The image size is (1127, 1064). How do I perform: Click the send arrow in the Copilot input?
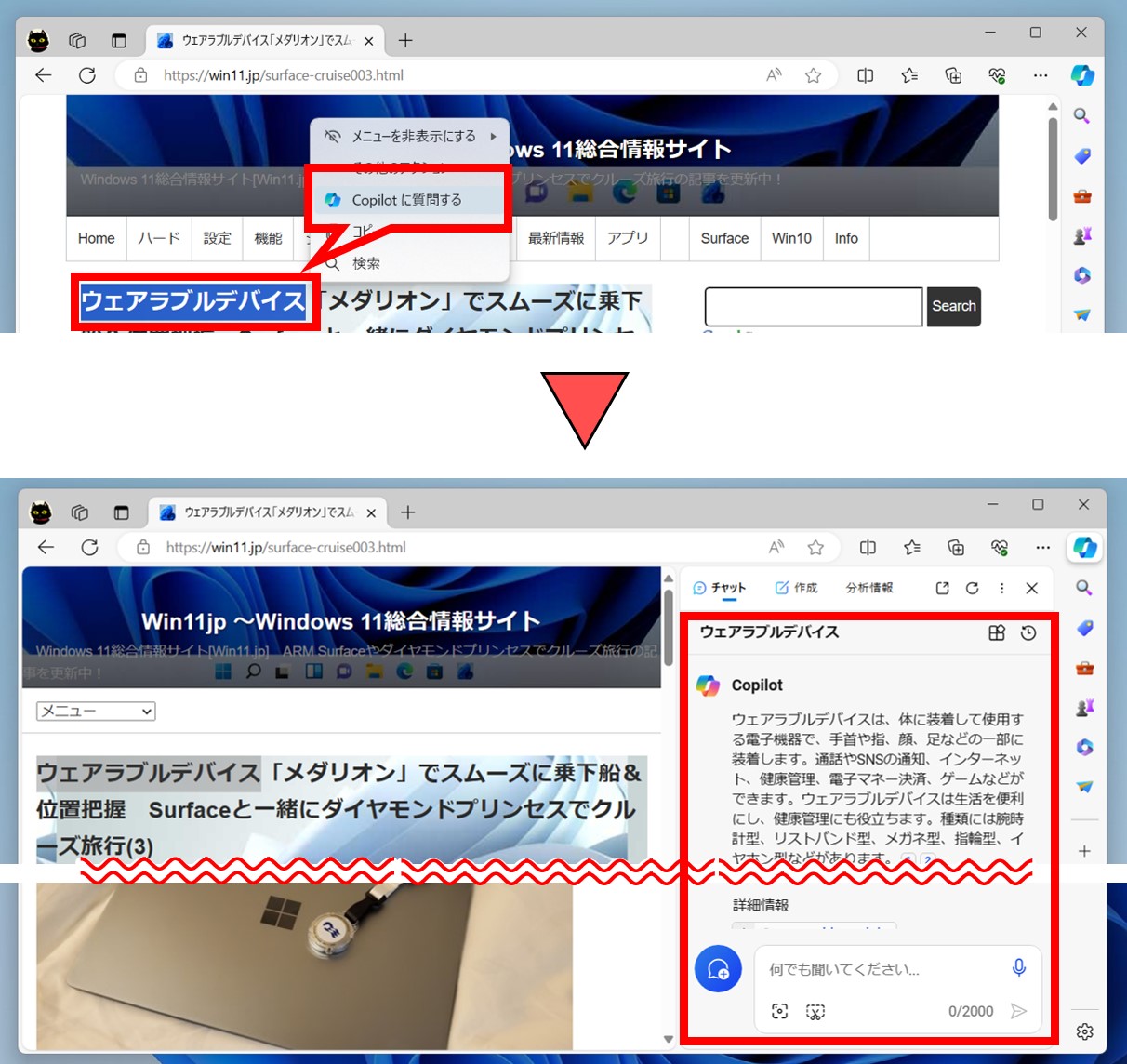tap(1019, 1011)
